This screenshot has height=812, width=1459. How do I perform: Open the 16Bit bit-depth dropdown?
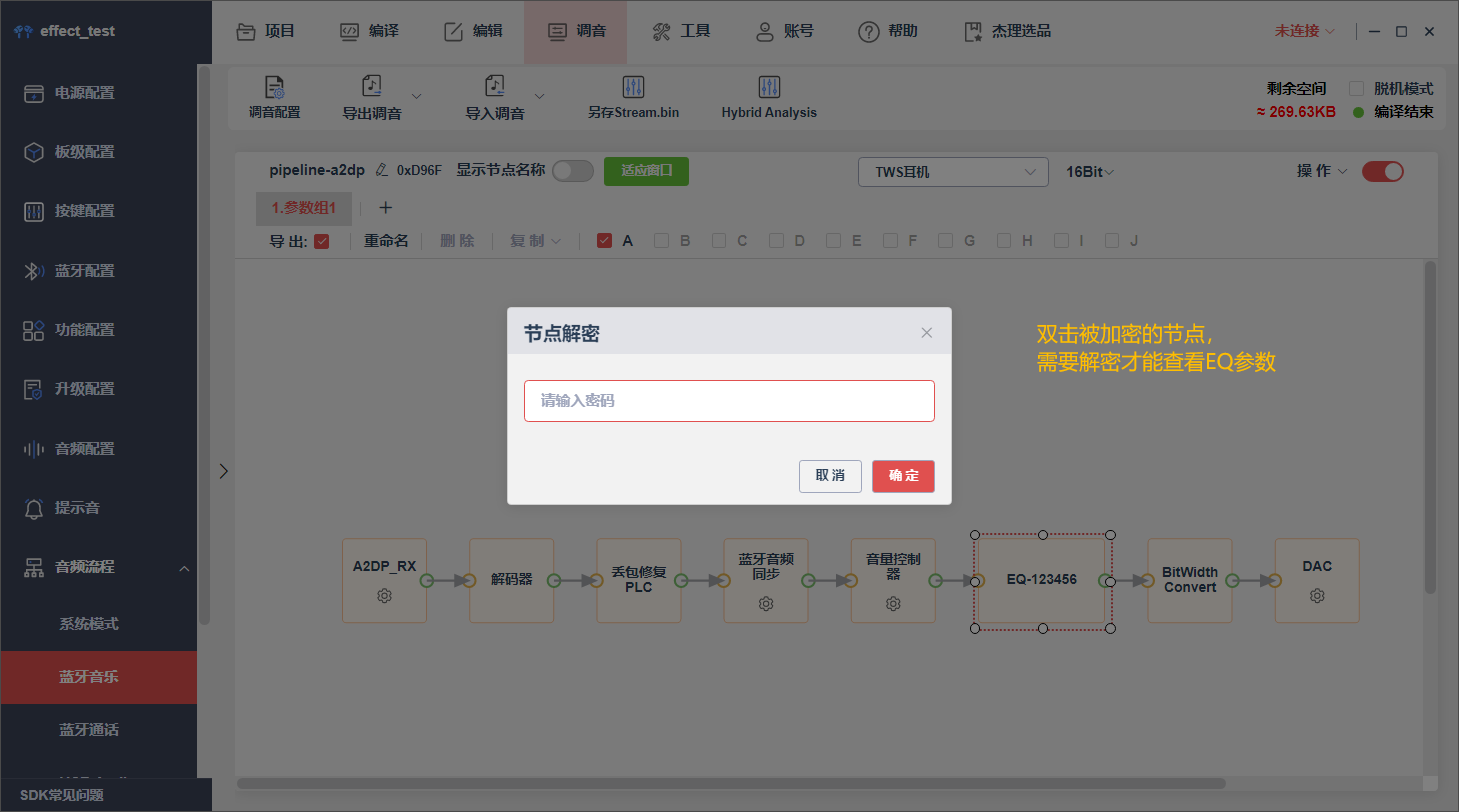(1090, 172)
